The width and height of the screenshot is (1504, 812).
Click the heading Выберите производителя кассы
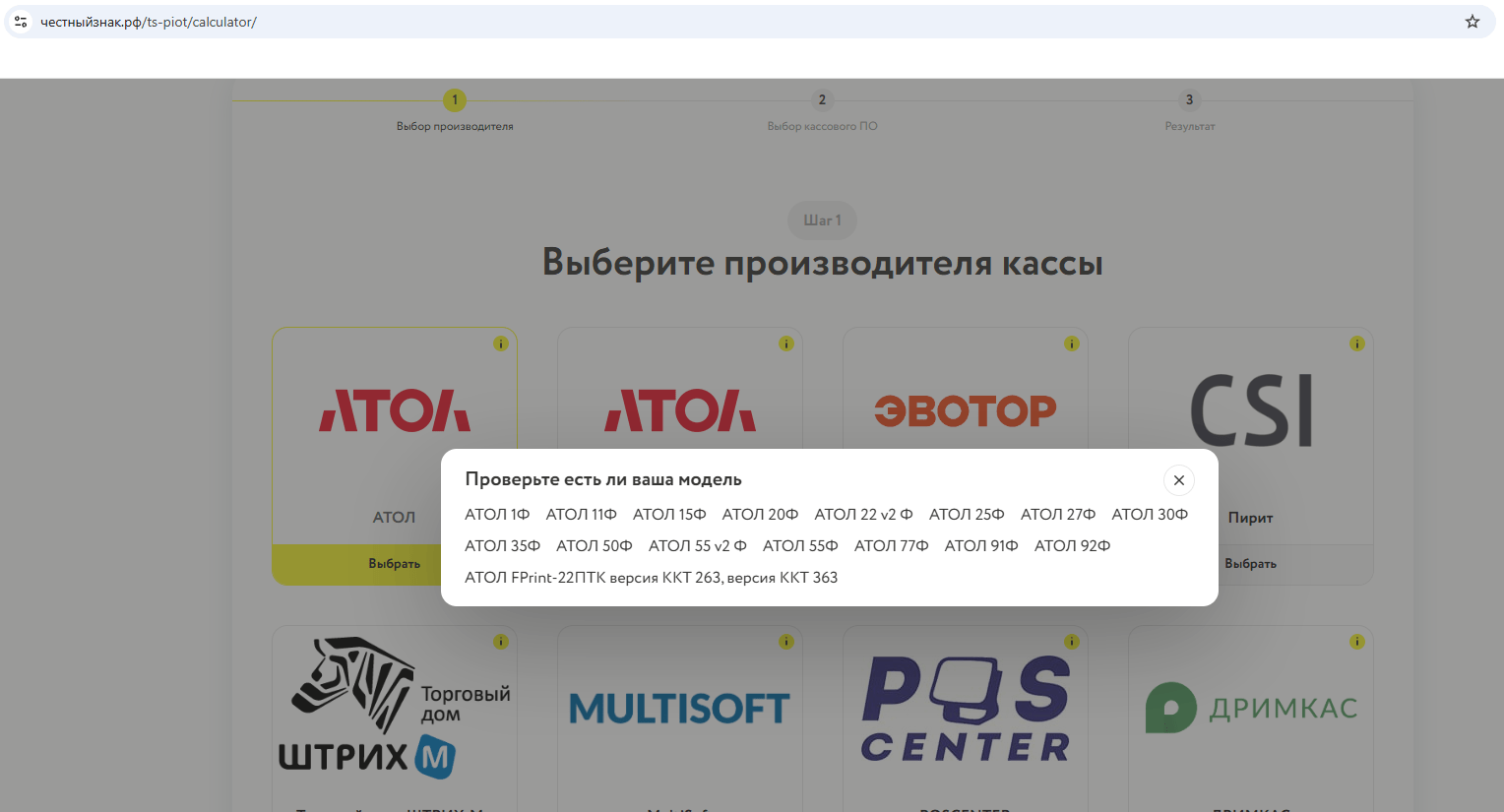point(822,264)
